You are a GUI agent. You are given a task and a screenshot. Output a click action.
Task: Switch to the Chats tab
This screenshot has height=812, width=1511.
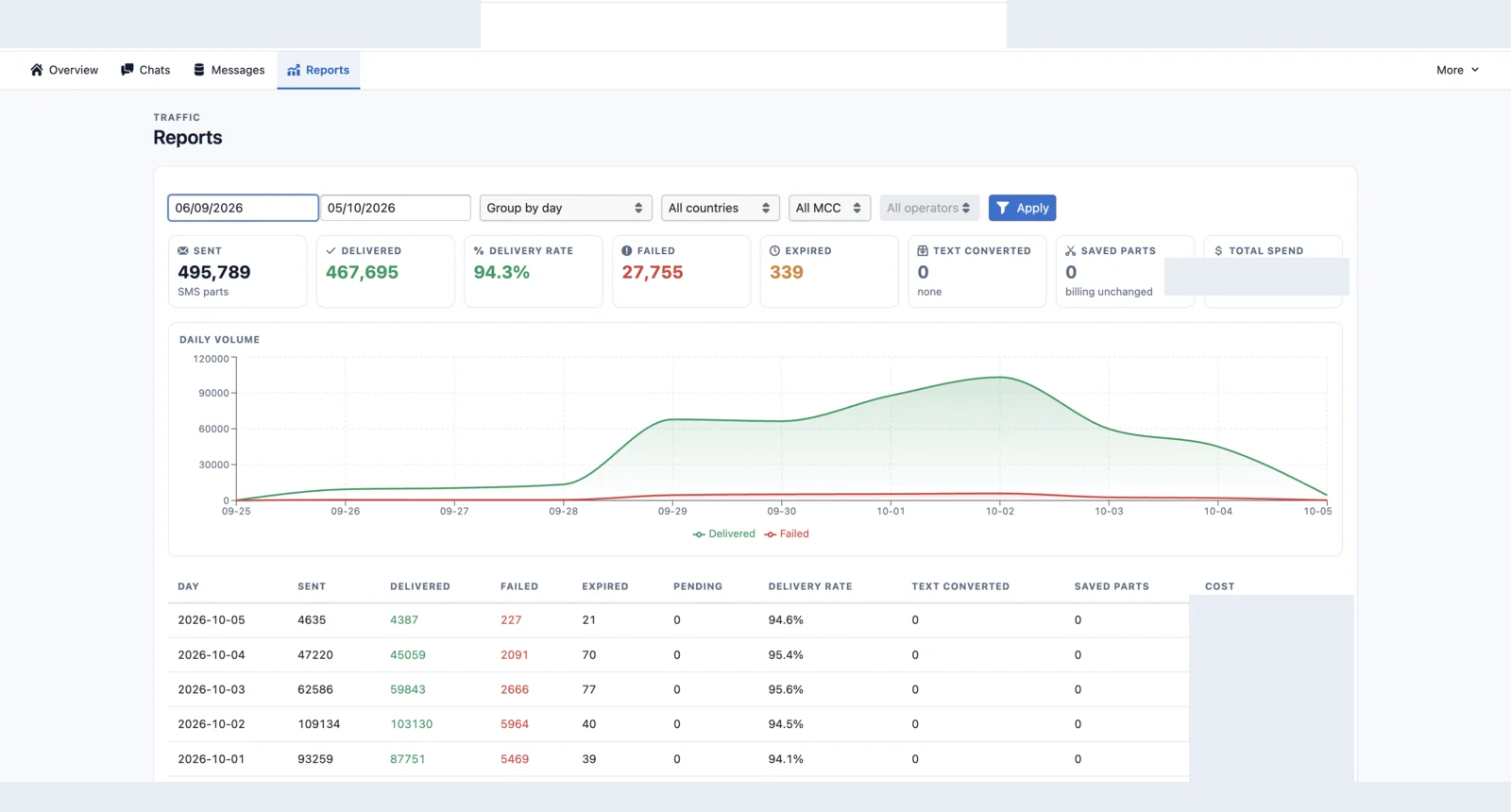tap(145, 70)
